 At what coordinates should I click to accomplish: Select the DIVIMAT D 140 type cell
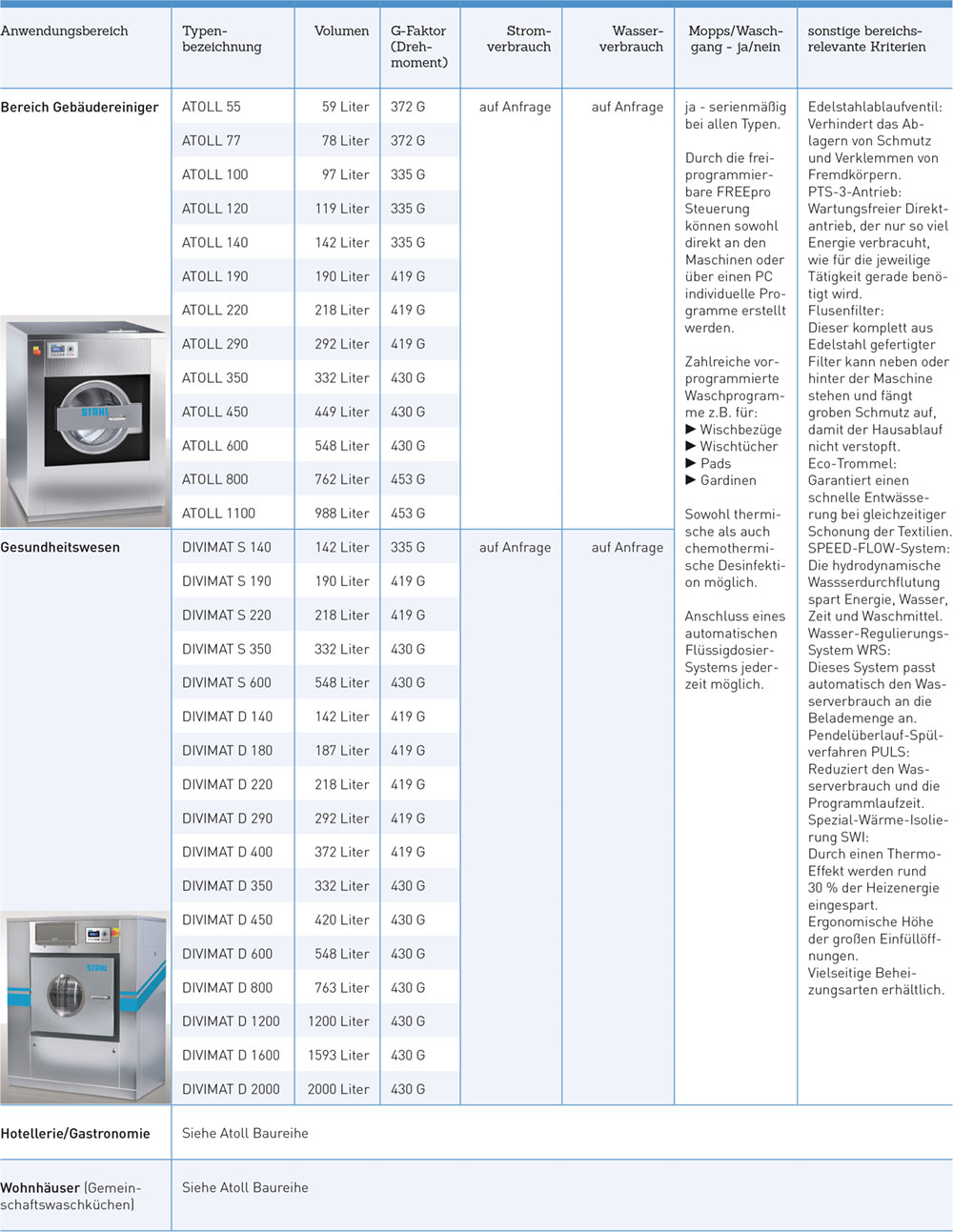click(228, 717)
